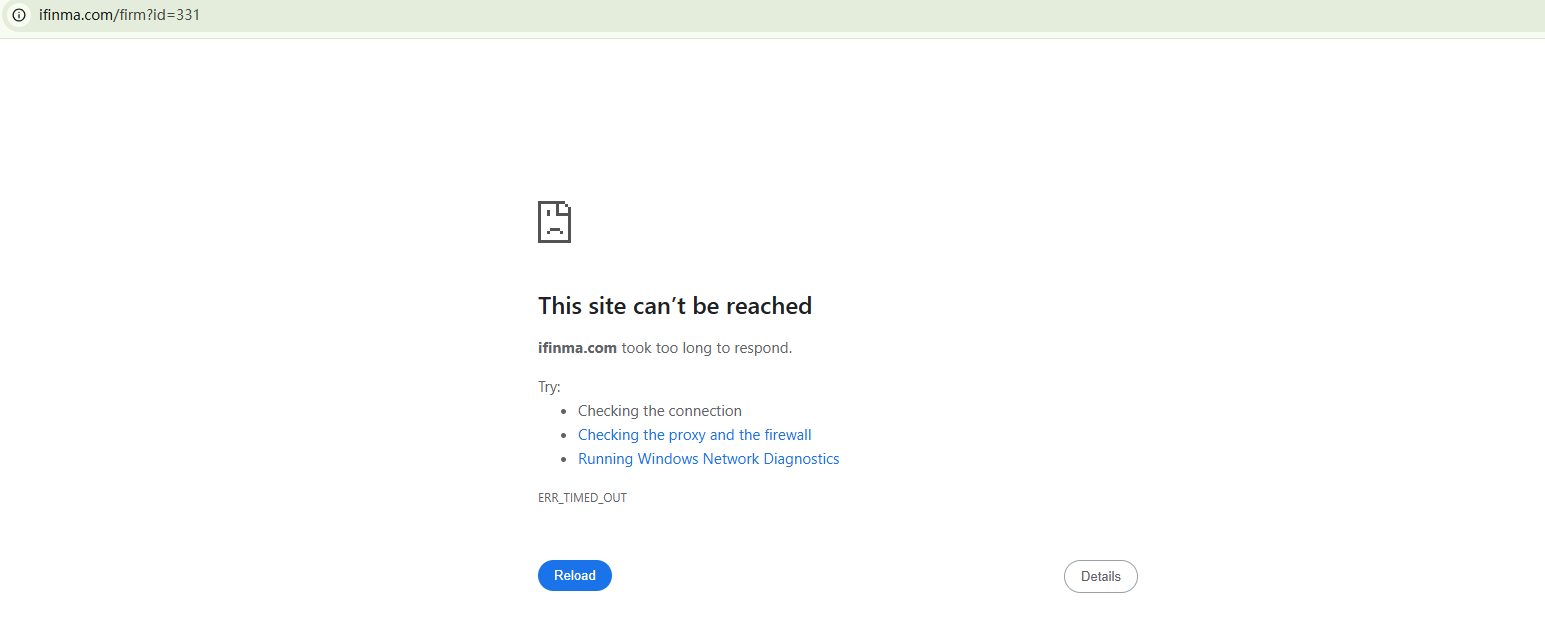The width and height of the screenshot is (1545, 629).
Task: Click the ifinma.com/firm?id=331 address bar URL
Action: [119, 15]
